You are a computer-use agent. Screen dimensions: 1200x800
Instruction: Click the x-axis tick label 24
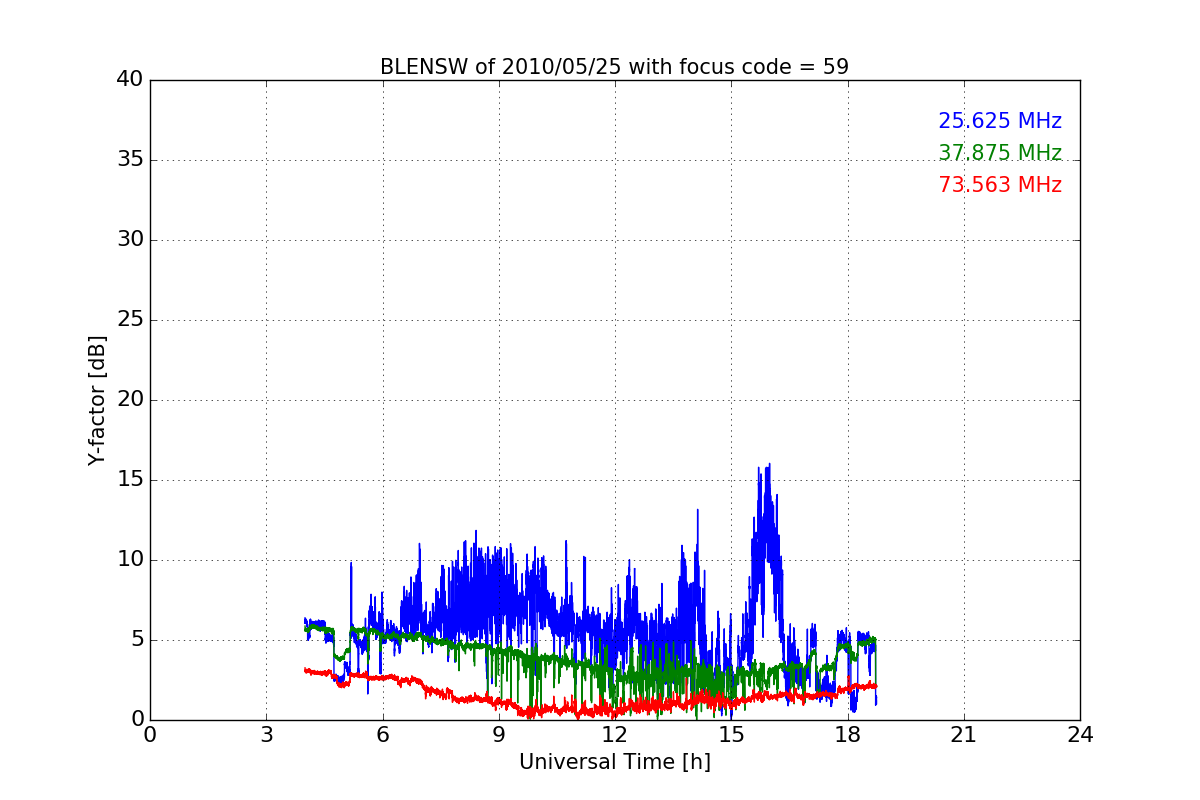[1080, 734]
